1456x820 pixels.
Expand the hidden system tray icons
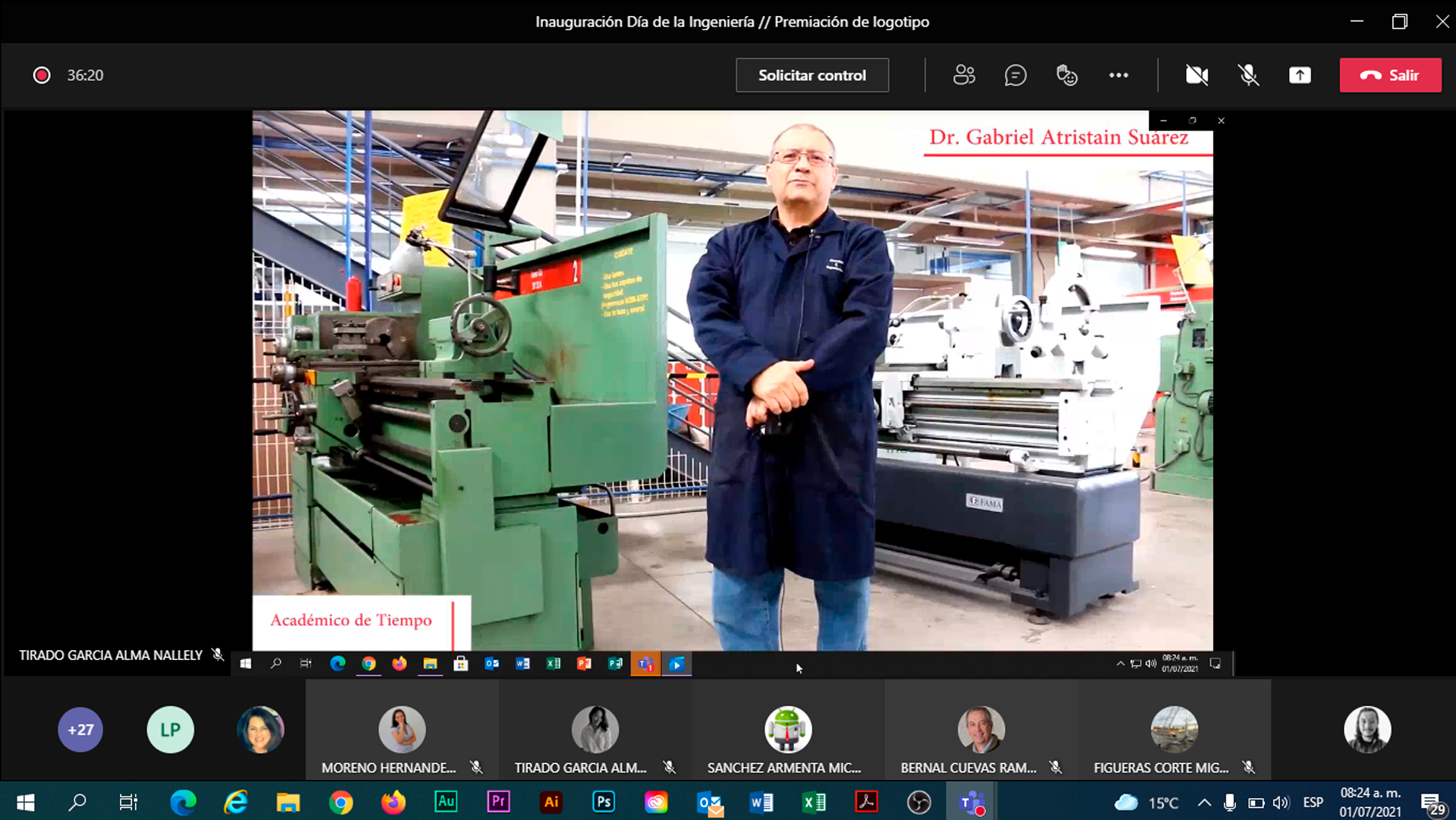coord(1204,802)
